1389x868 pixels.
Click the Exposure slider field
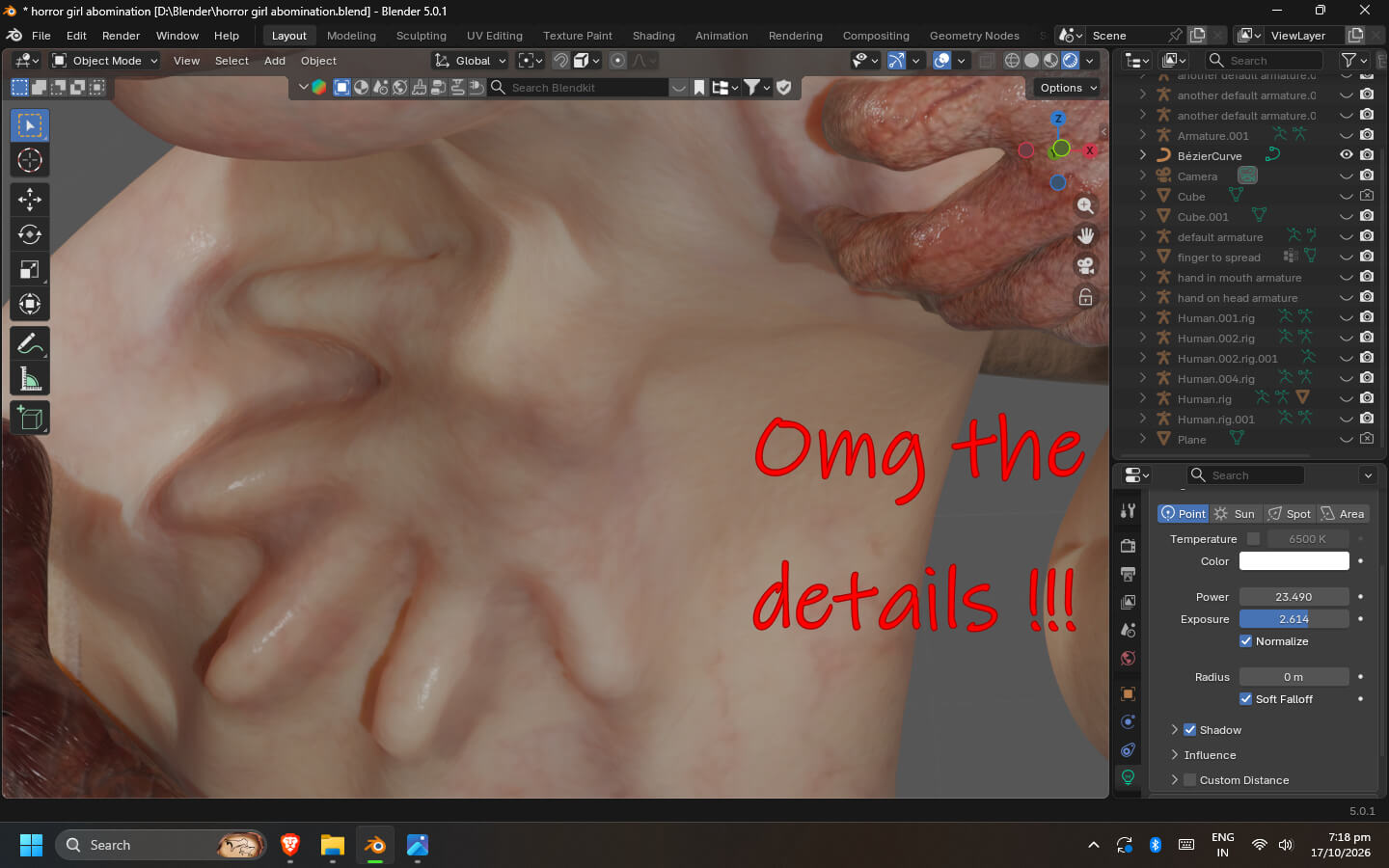tap(1294, 619)
